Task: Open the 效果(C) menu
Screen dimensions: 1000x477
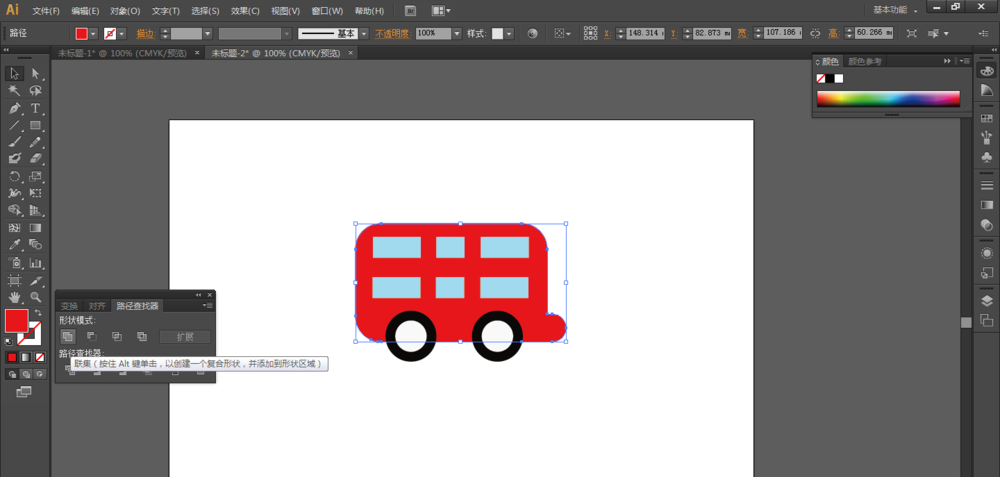Action: (x=245, y=11)
